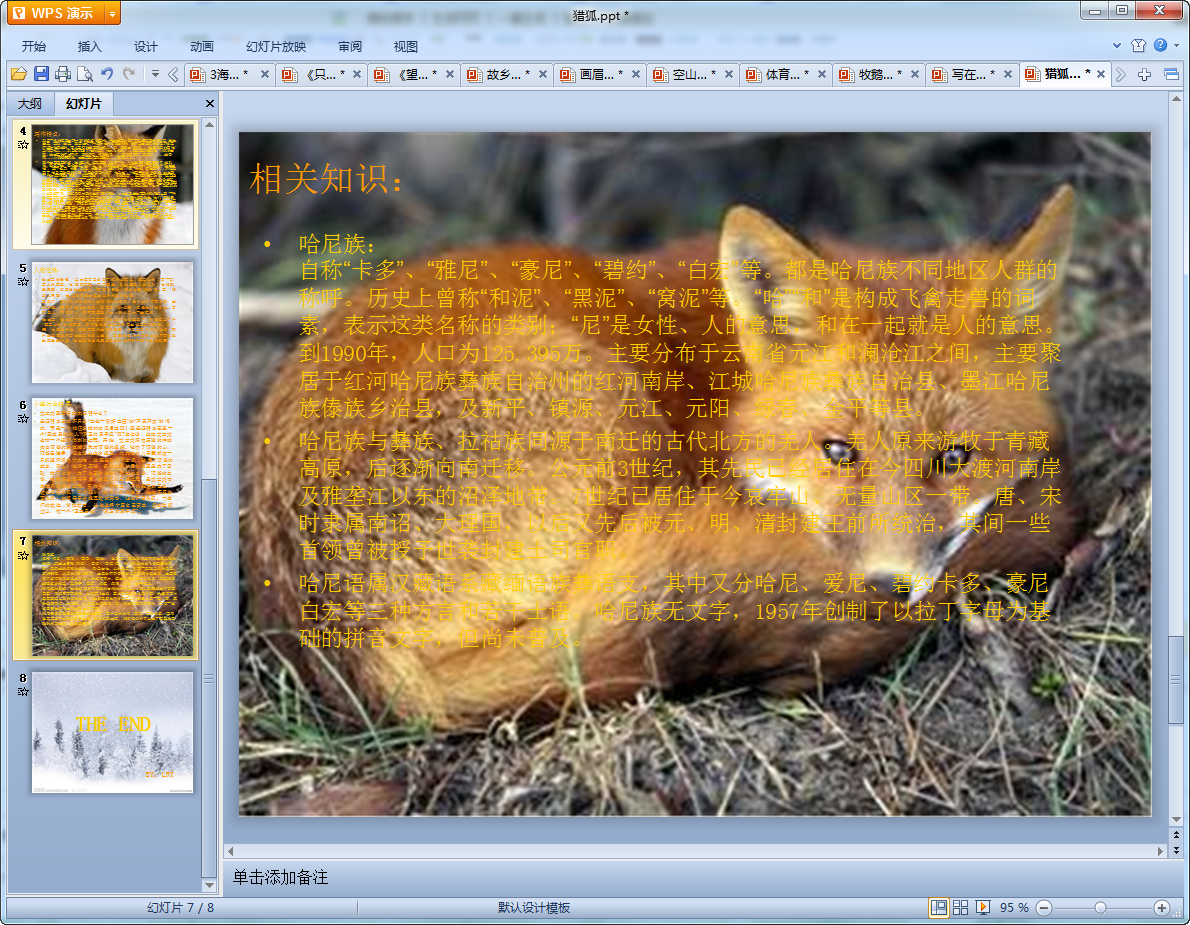Screen dimensions: 1190x925
Task: Click 单击添加备注 notes area
Action: point(280,877)
